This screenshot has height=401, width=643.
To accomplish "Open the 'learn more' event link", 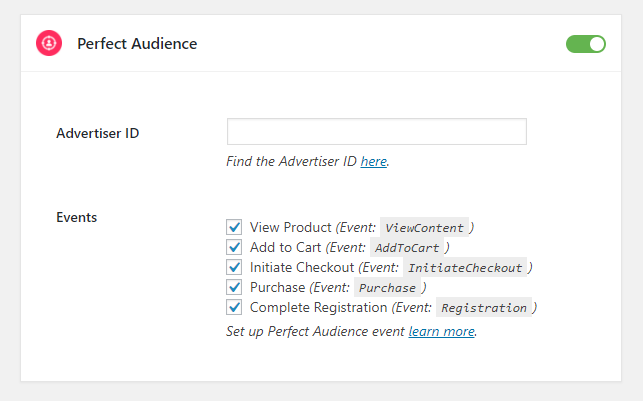I will click(x=442, y=331).
